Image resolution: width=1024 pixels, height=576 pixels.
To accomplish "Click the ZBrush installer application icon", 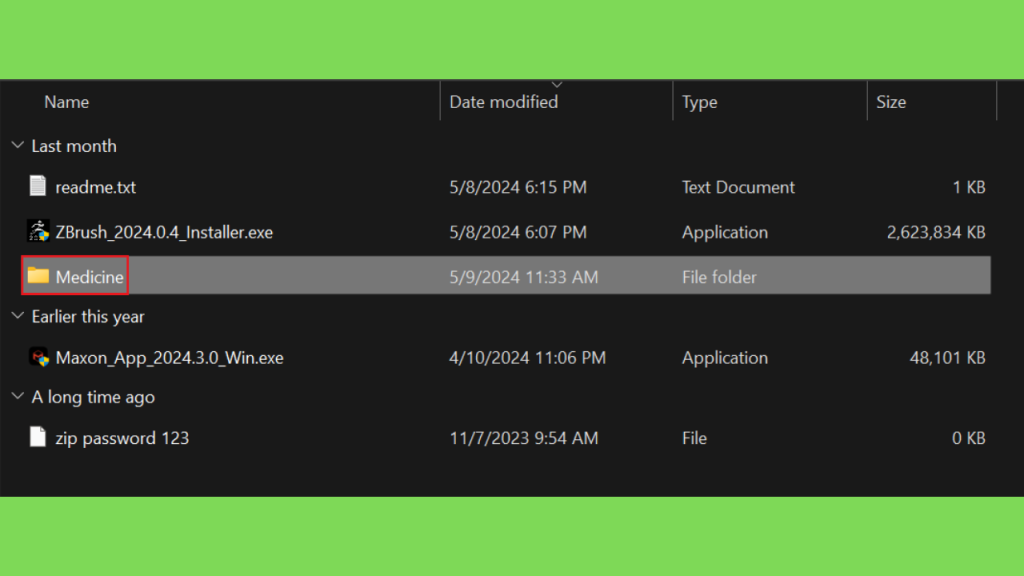I will [38, 231].
